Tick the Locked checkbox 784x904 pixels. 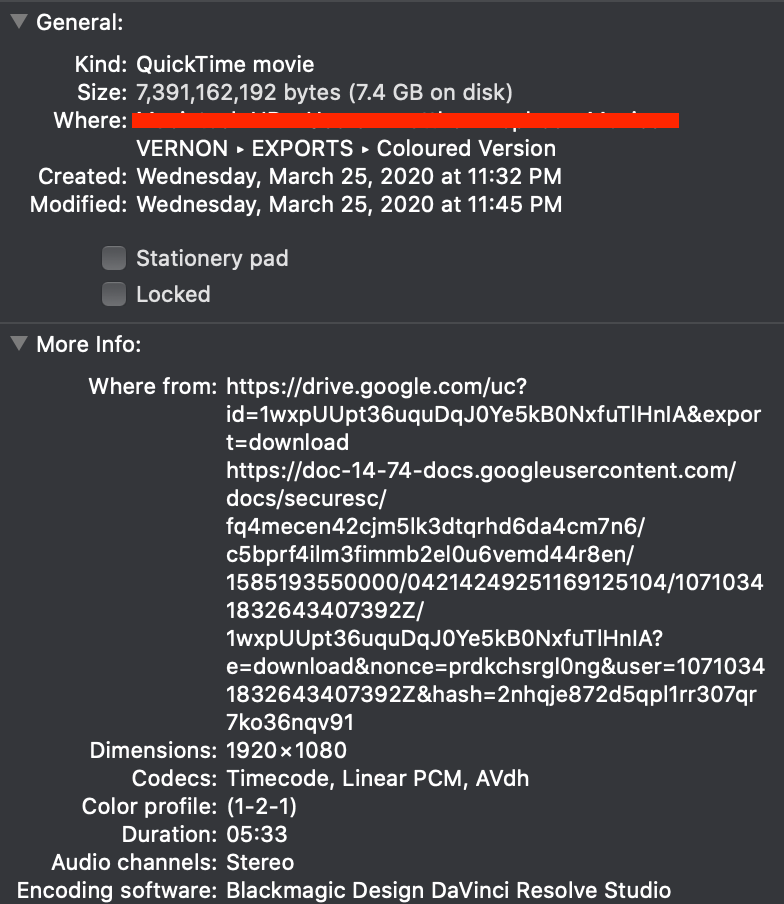point(115,294)
